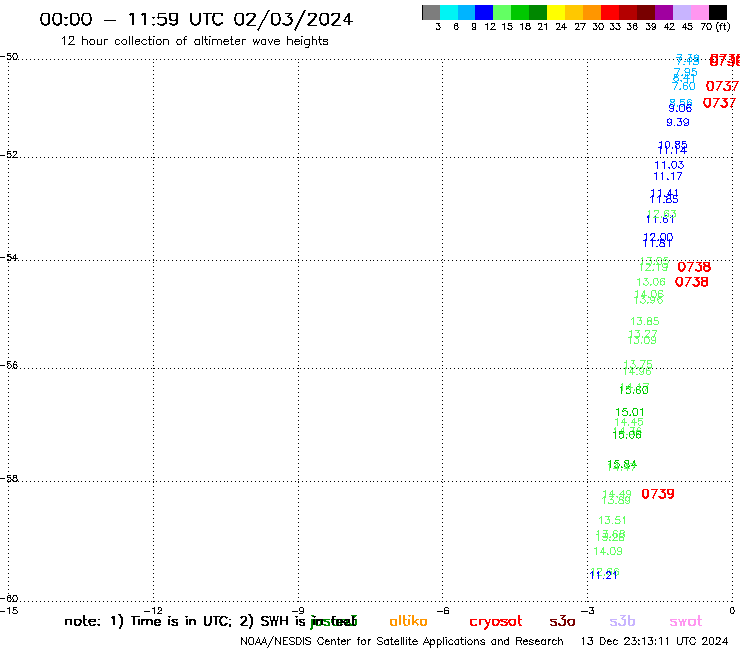Click the wave height value 14.09
The width and height of the screenshot is (740, 650).
pos(608,551)
